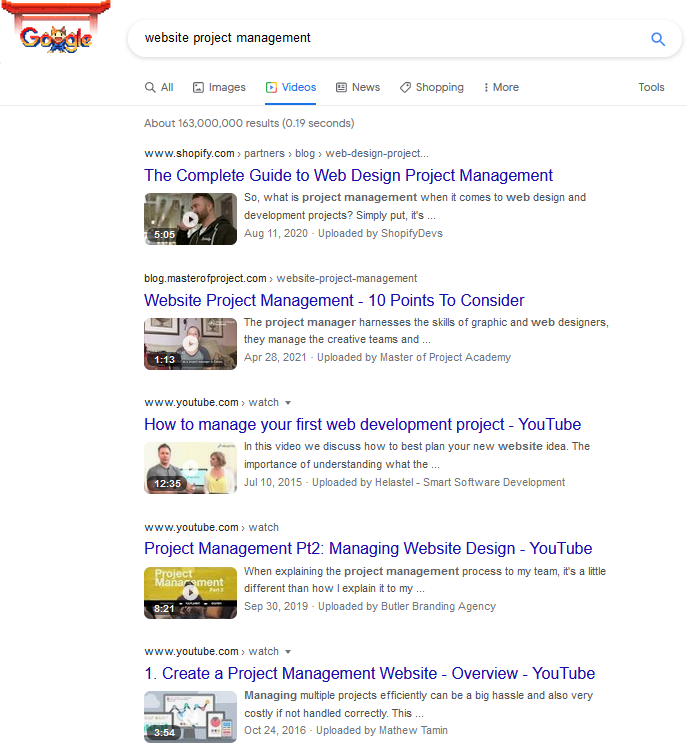Click the snippet starting 'The project manager harnesses'
Screen dimensions: 687x747
coord(426,331)
